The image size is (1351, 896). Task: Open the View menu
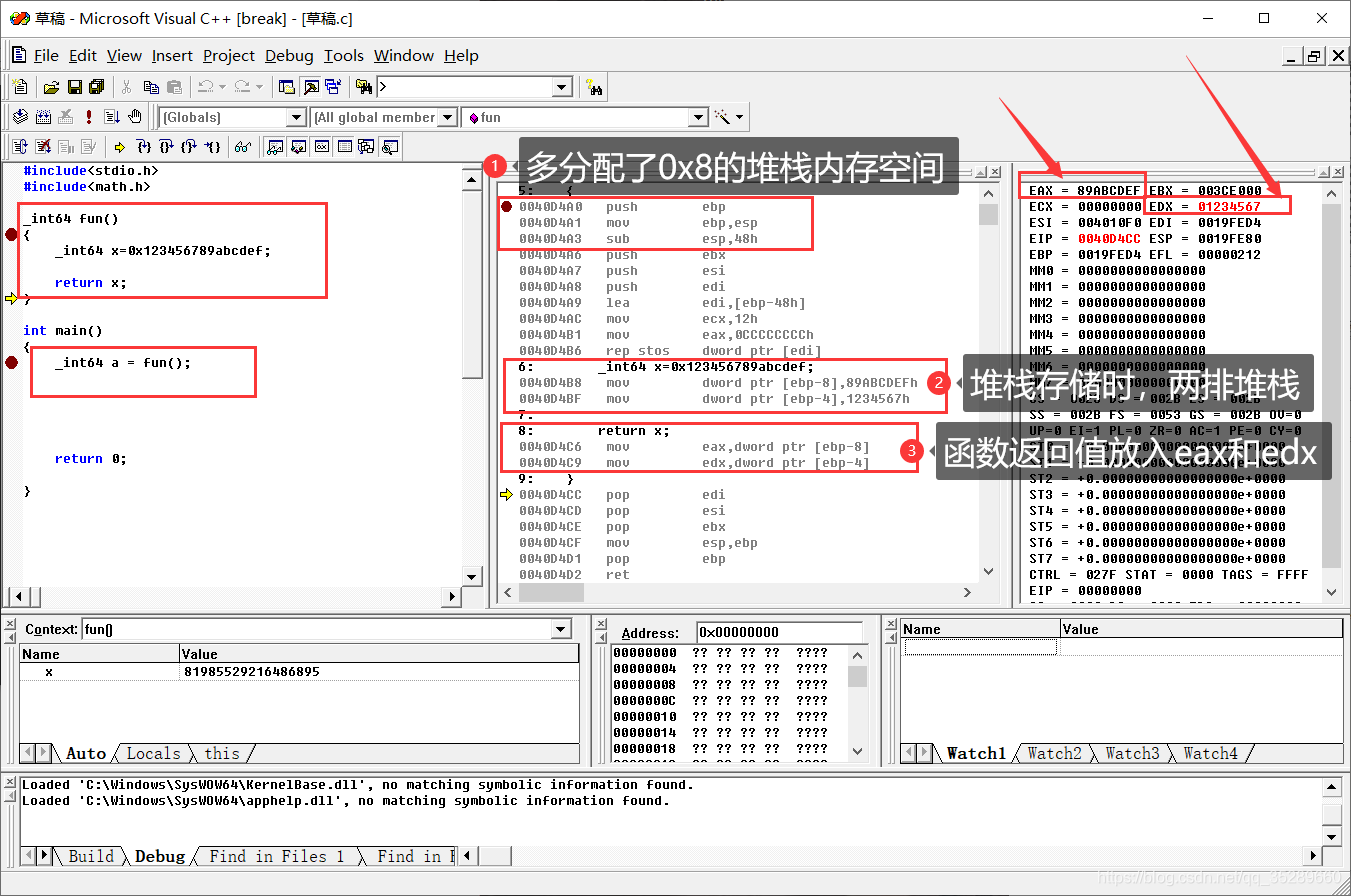[x=124, y=56]
